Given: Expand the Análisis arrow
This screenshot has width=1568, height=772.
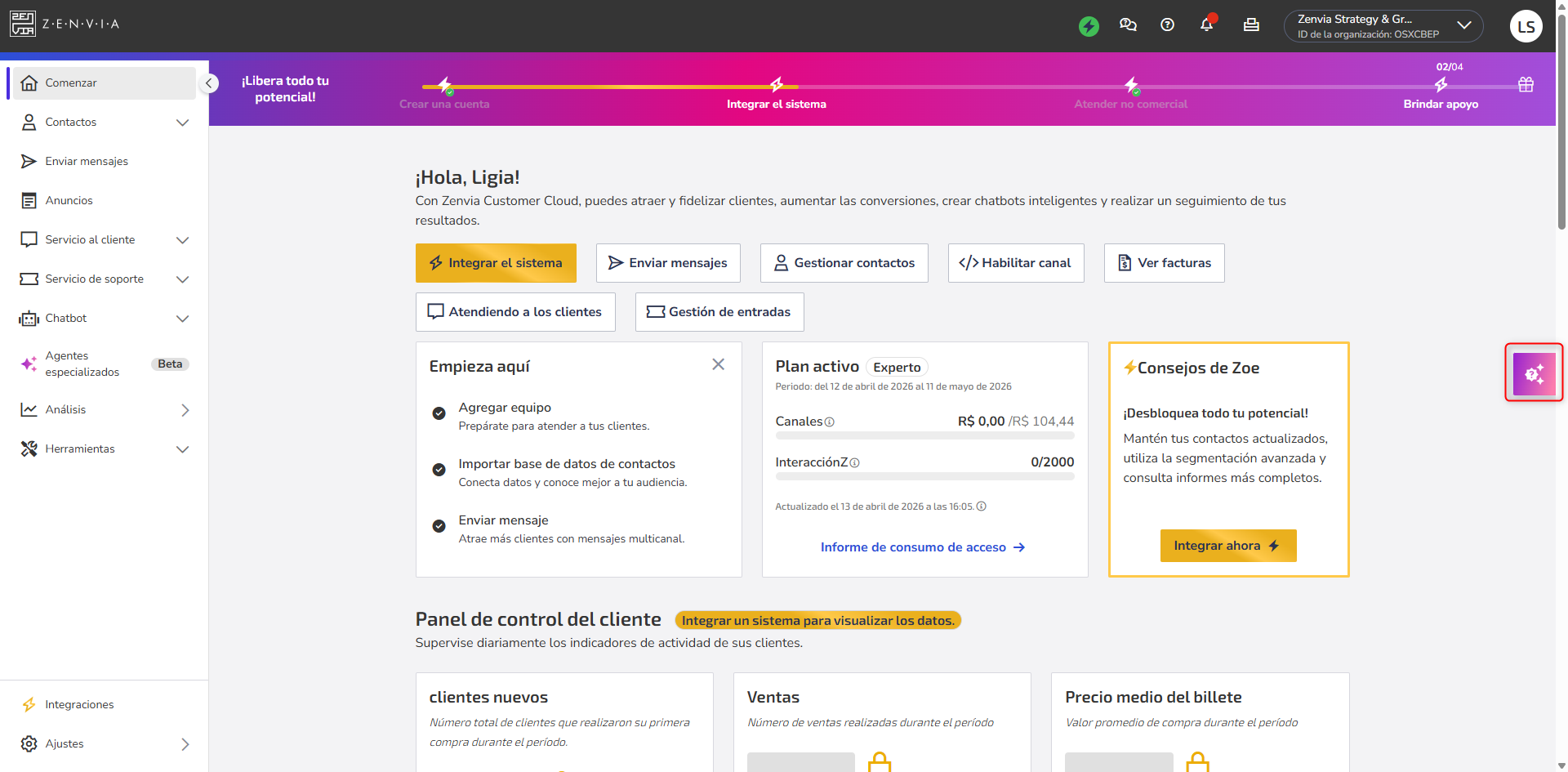Looking at the screenshot, I should tap(185, 410).
